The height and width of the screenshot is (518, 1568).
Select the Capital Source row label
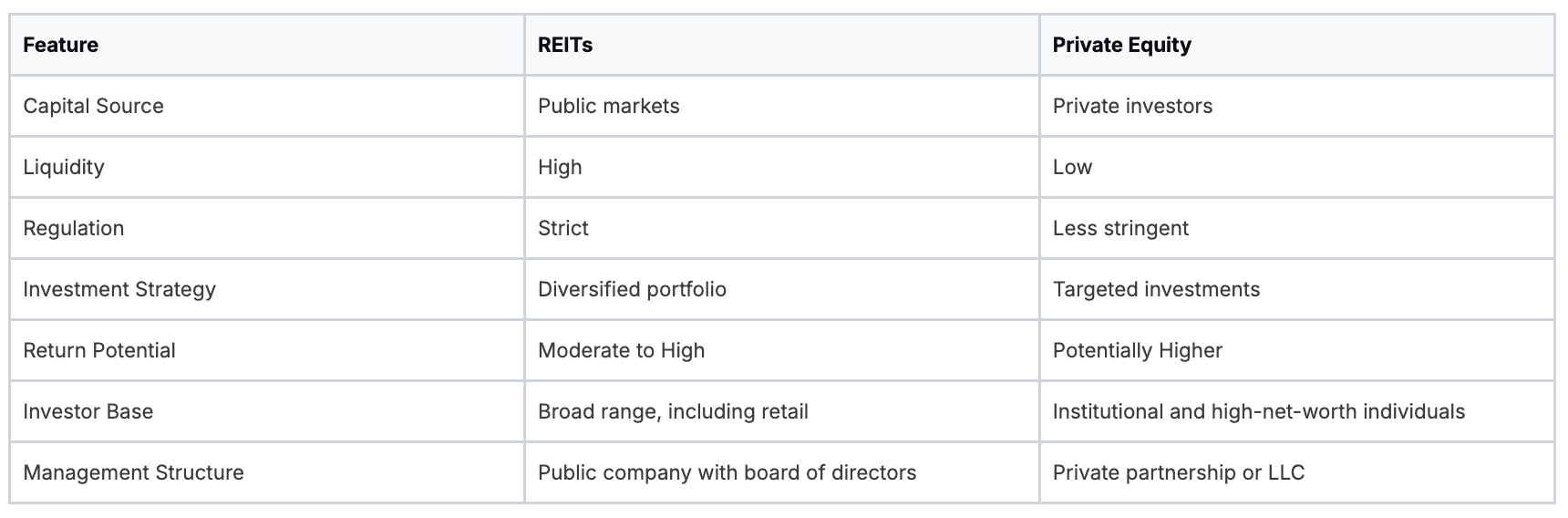pyautogui.click(x=94, y=106)
